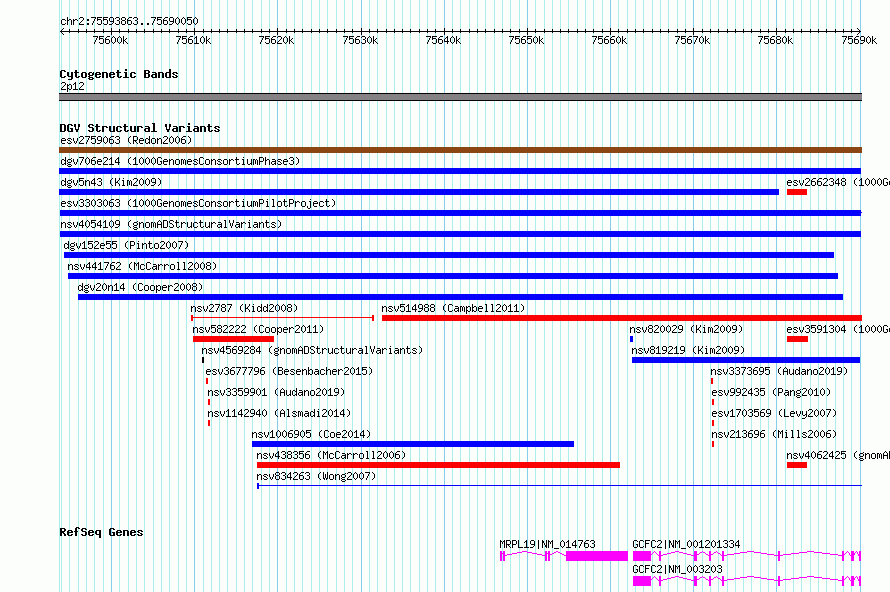This screenshot has height=592, width=890.
Task: Click the nsv438356 (McCarroll2006) variant label
Action: tap(331, 455)
